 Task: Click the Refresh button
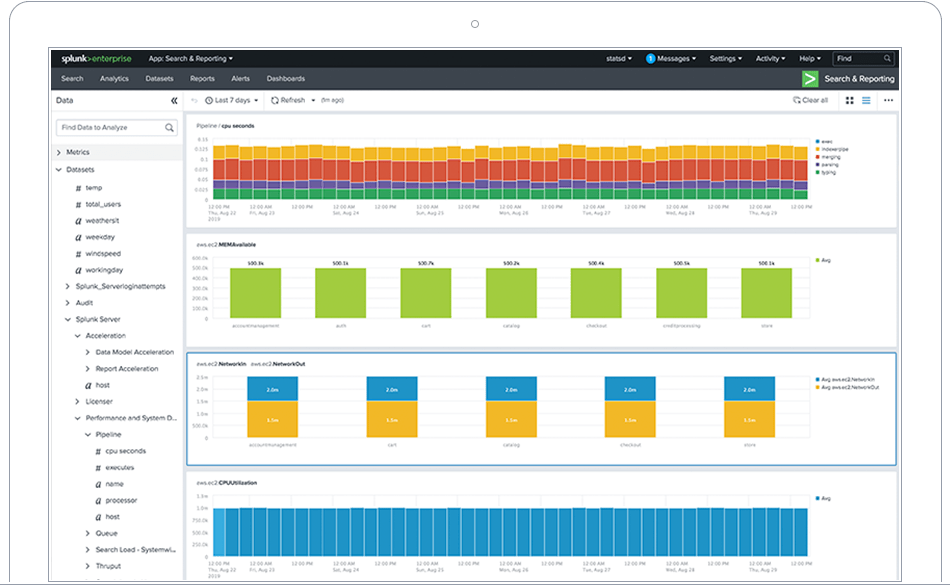click(287, 100)
